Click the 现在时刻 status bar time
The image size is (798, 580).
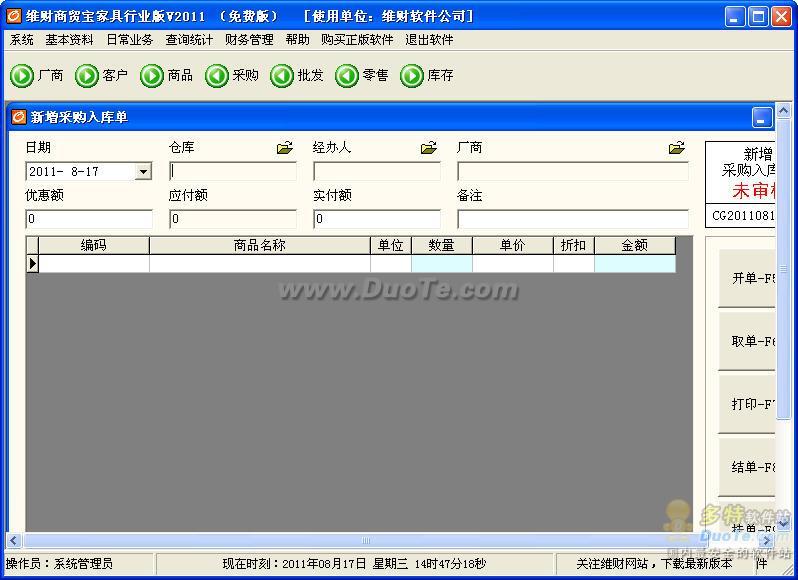coord(354,564)
